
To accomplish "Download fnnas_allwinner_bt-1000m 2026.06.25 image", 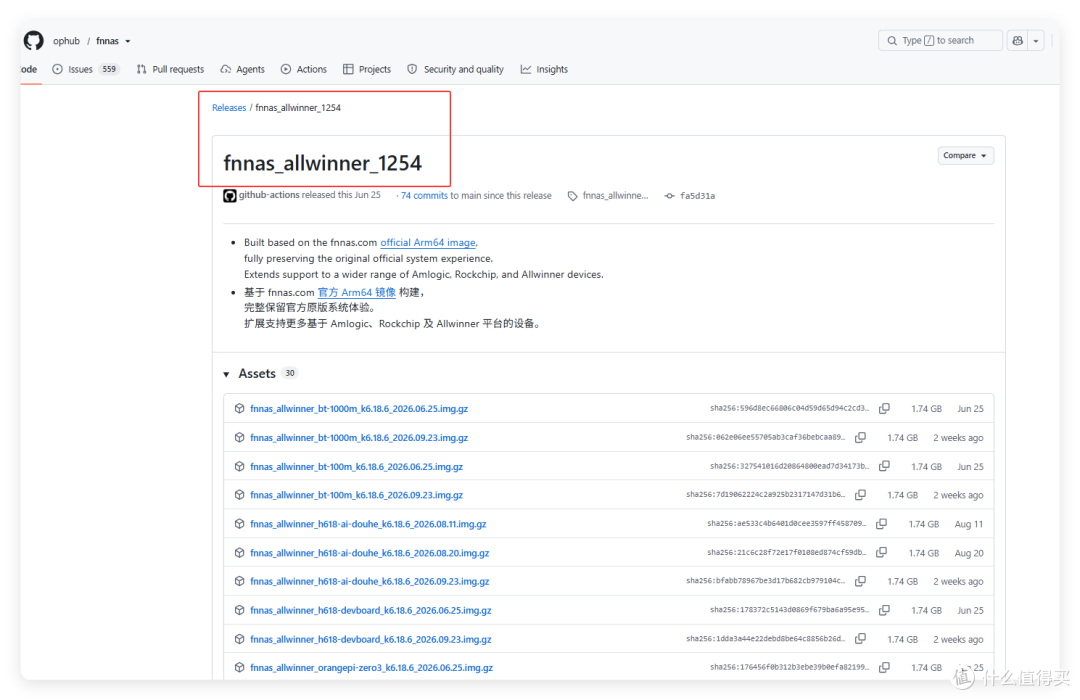I will point(359,409).
